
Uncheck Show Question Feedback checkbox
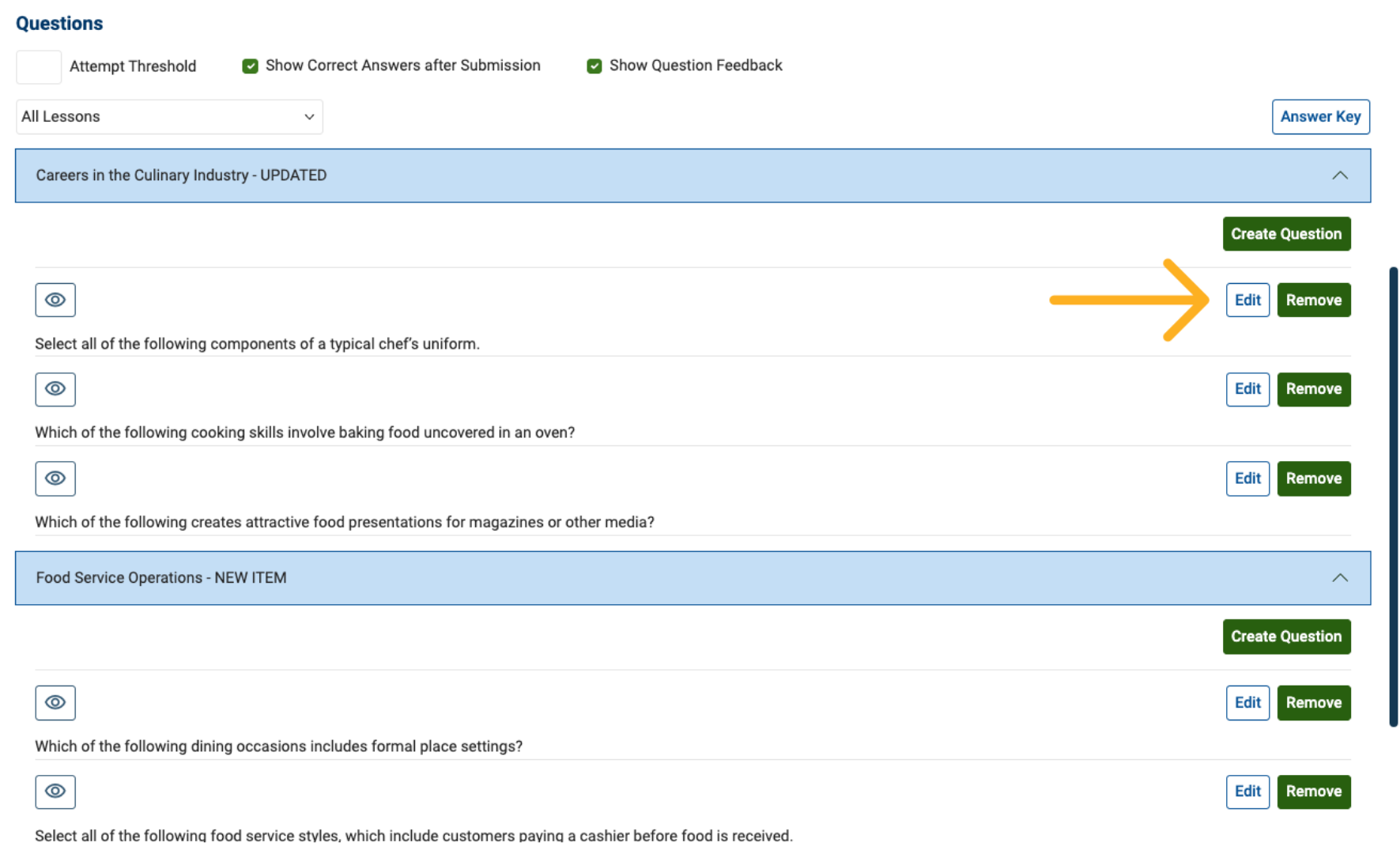click(x=594, y=66)
